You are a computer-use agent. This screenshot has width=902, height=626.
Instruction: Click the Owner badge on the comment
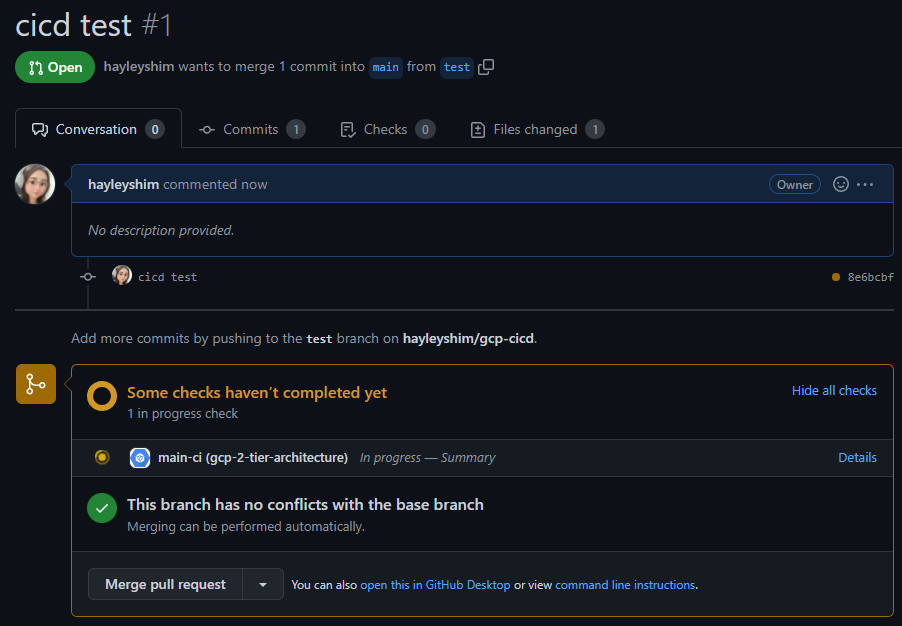pyautogui.click(x=794, y=184)
